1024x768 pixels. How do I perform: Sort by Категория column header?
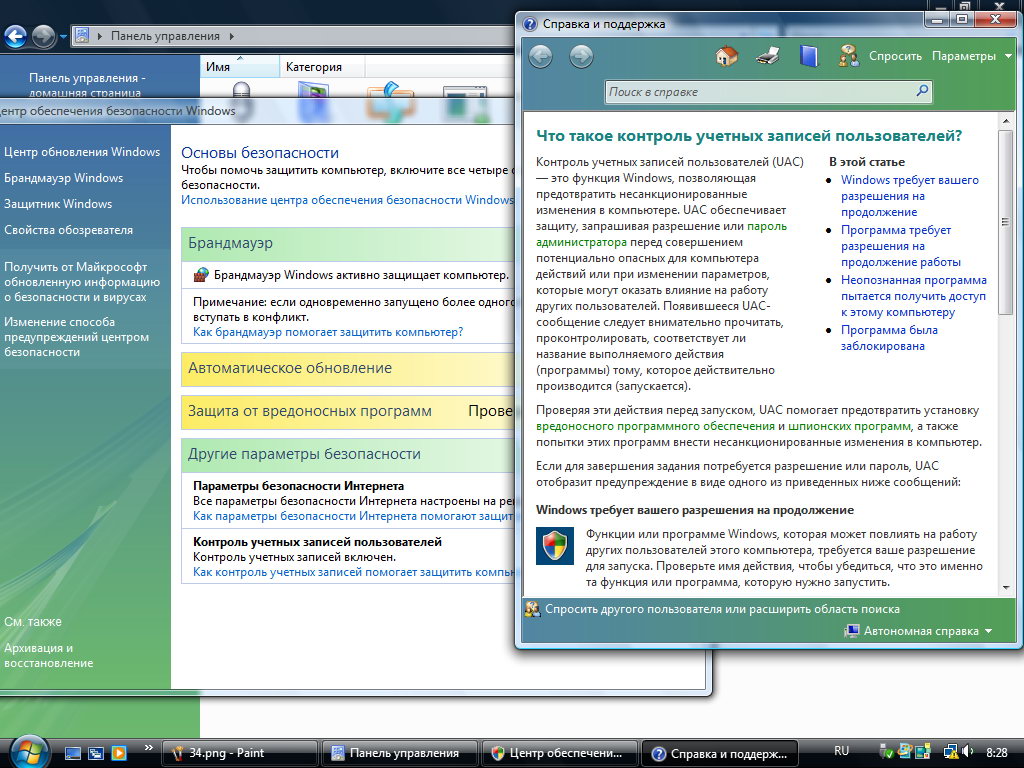322,67
